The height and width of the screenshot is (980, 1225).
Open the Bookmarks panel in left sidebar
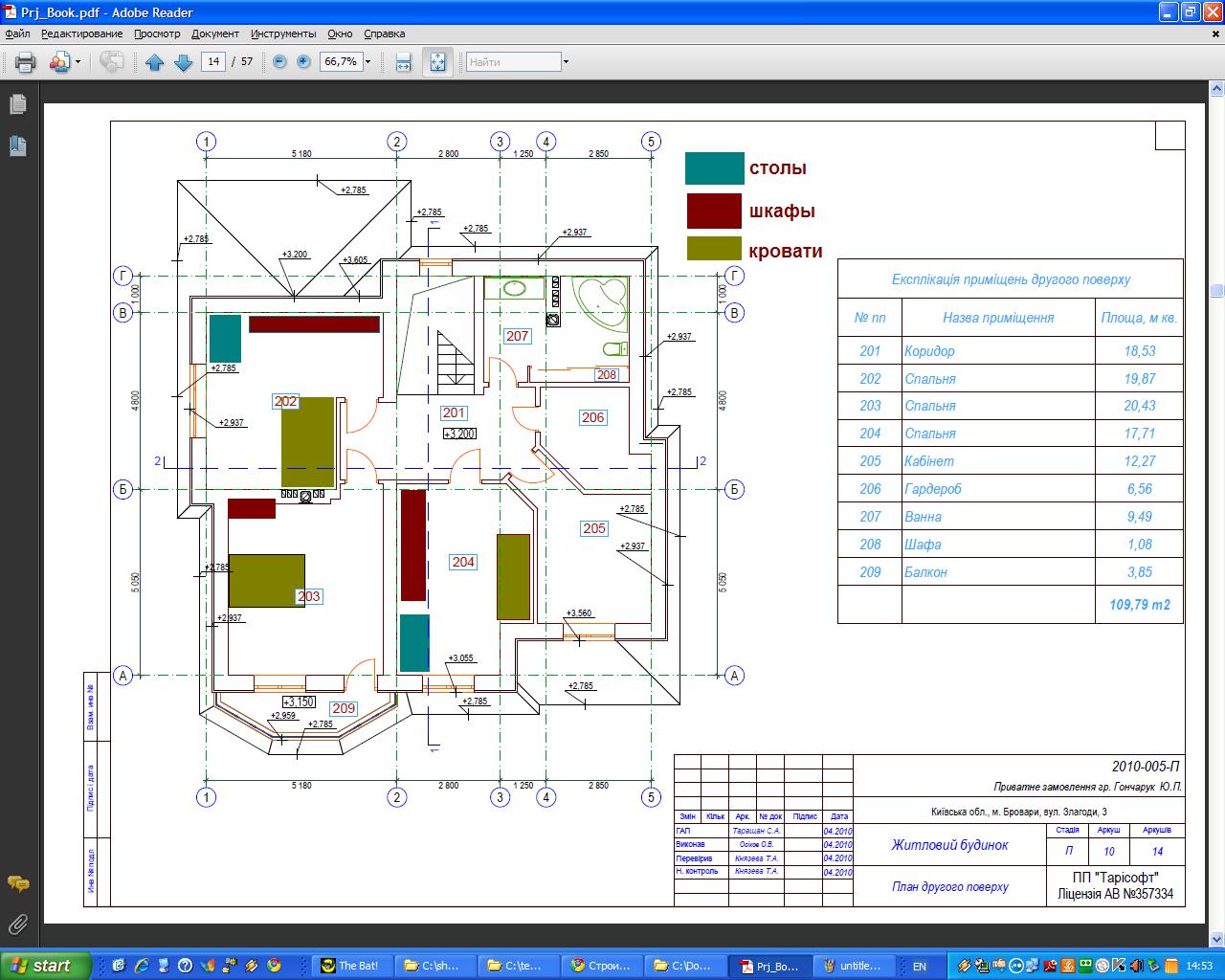coord(18,145)
